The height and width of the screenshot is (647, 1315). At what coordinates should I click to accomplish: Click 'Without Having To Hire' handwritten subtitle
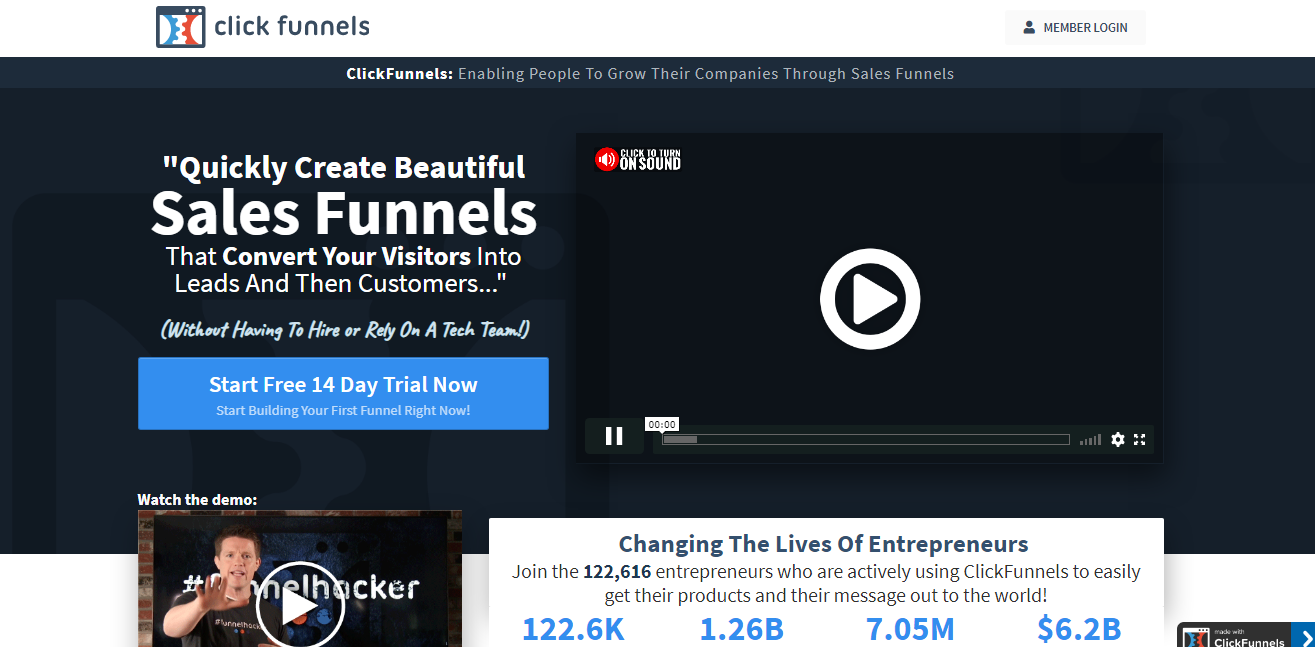tap(345, 330)
